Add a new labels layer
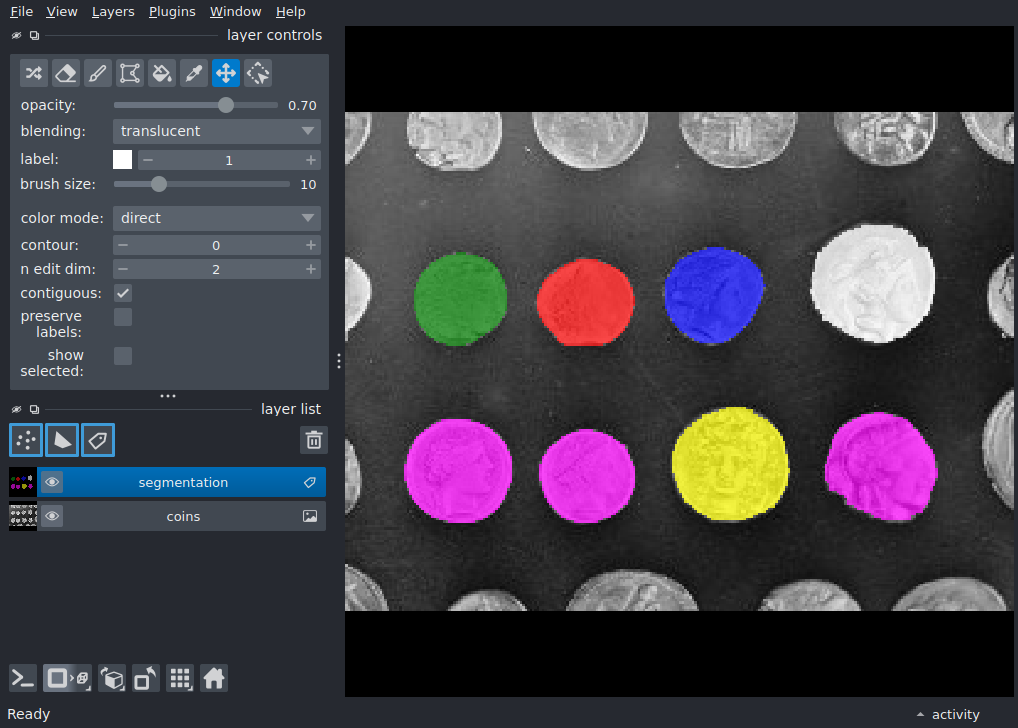The image size is (1018, 728). pos(98,440)
